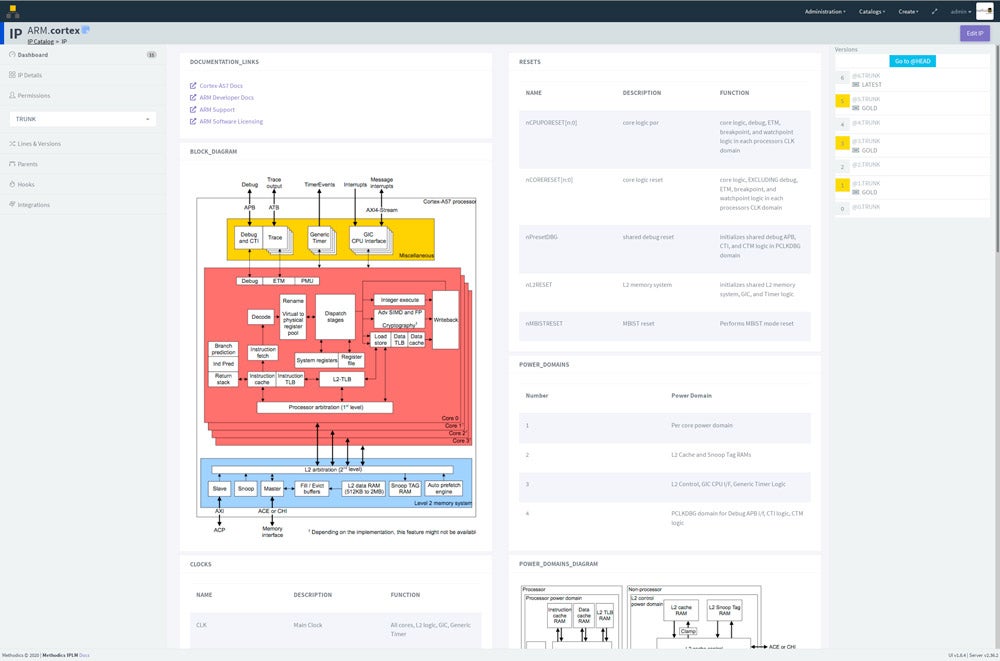This screenshot has height=661, width=1000.
Task: Select version @4.TRUNK
Action: [865, 123]
